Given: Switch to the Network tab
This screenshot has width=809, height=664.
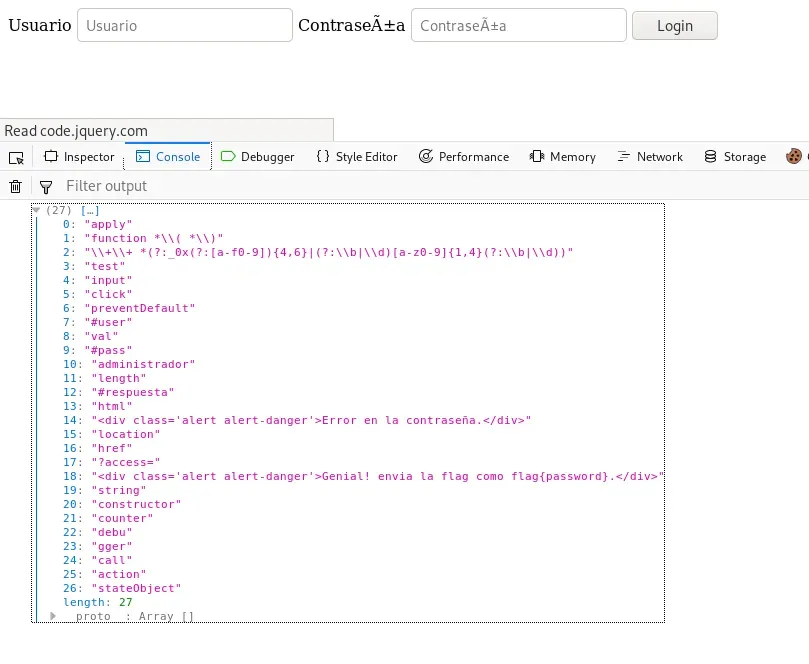Looking at the screenshot, I should [650, 157].
